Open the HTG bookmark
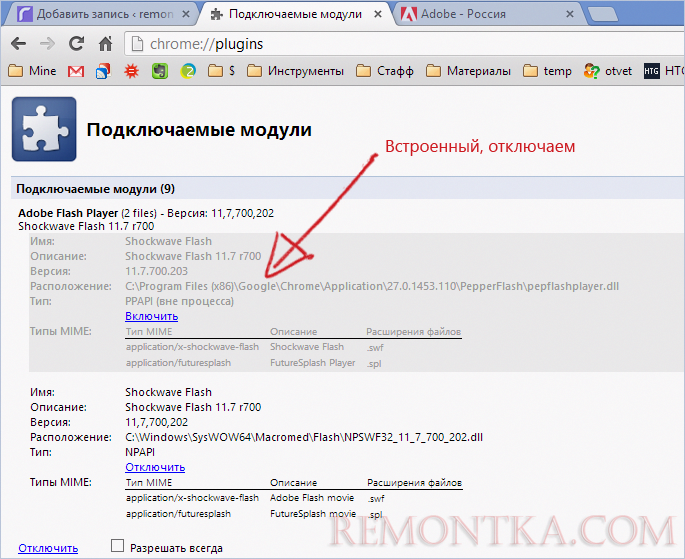685x559 pixels. tap(663, 71)
